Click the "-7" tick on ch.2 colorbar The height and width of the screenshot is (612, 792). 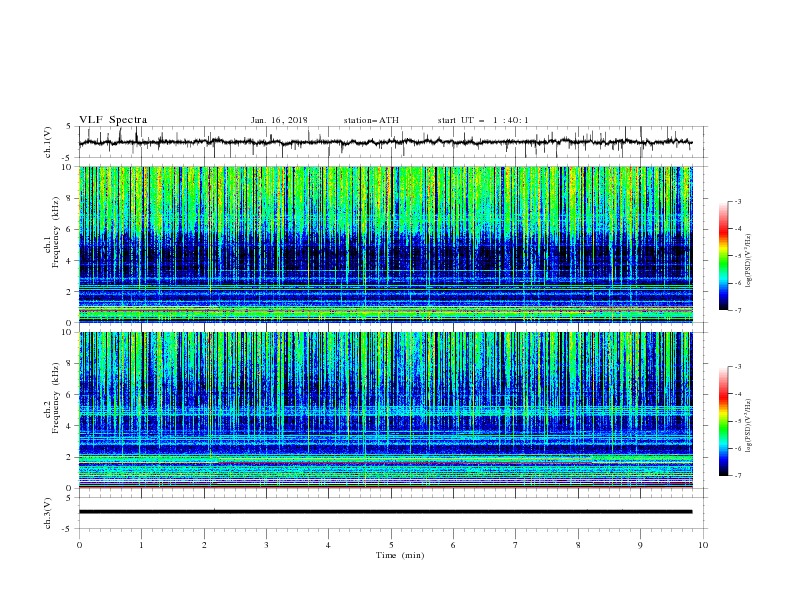point(737,475)
